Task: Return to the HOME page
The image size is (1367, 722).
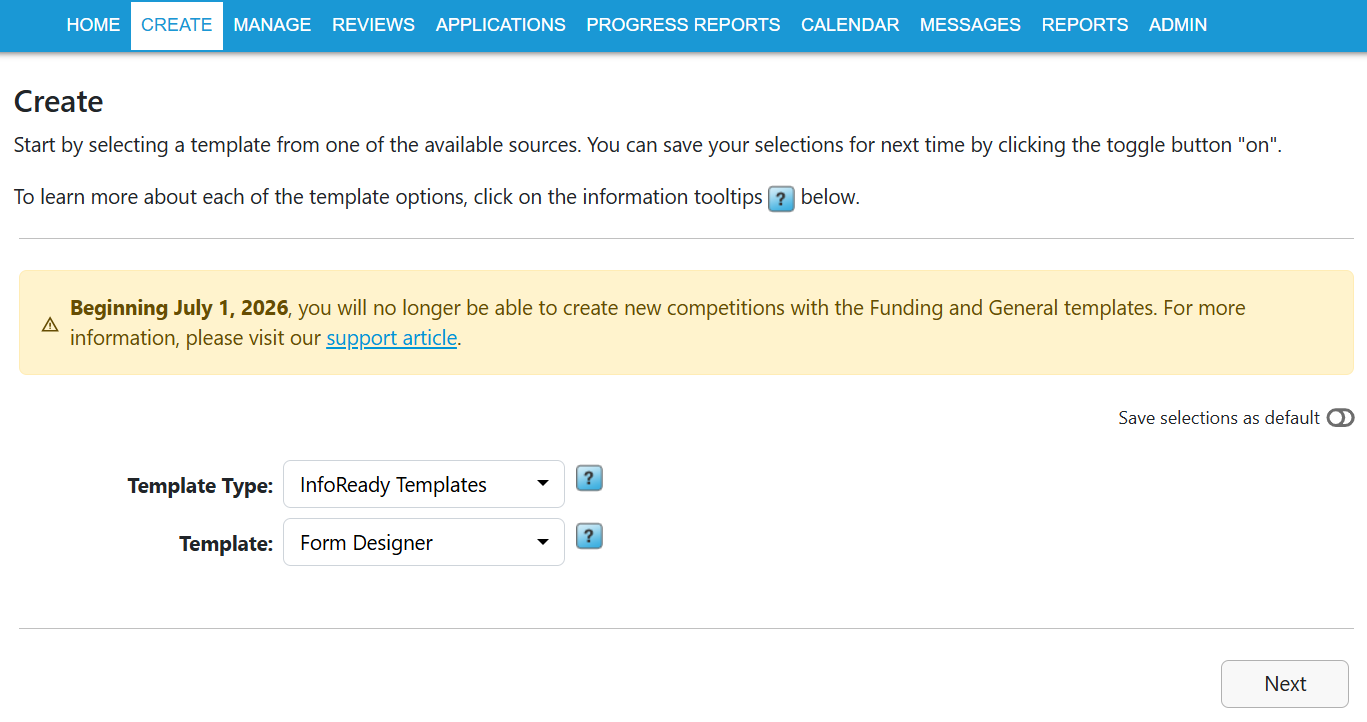Action: click(93, 25)
